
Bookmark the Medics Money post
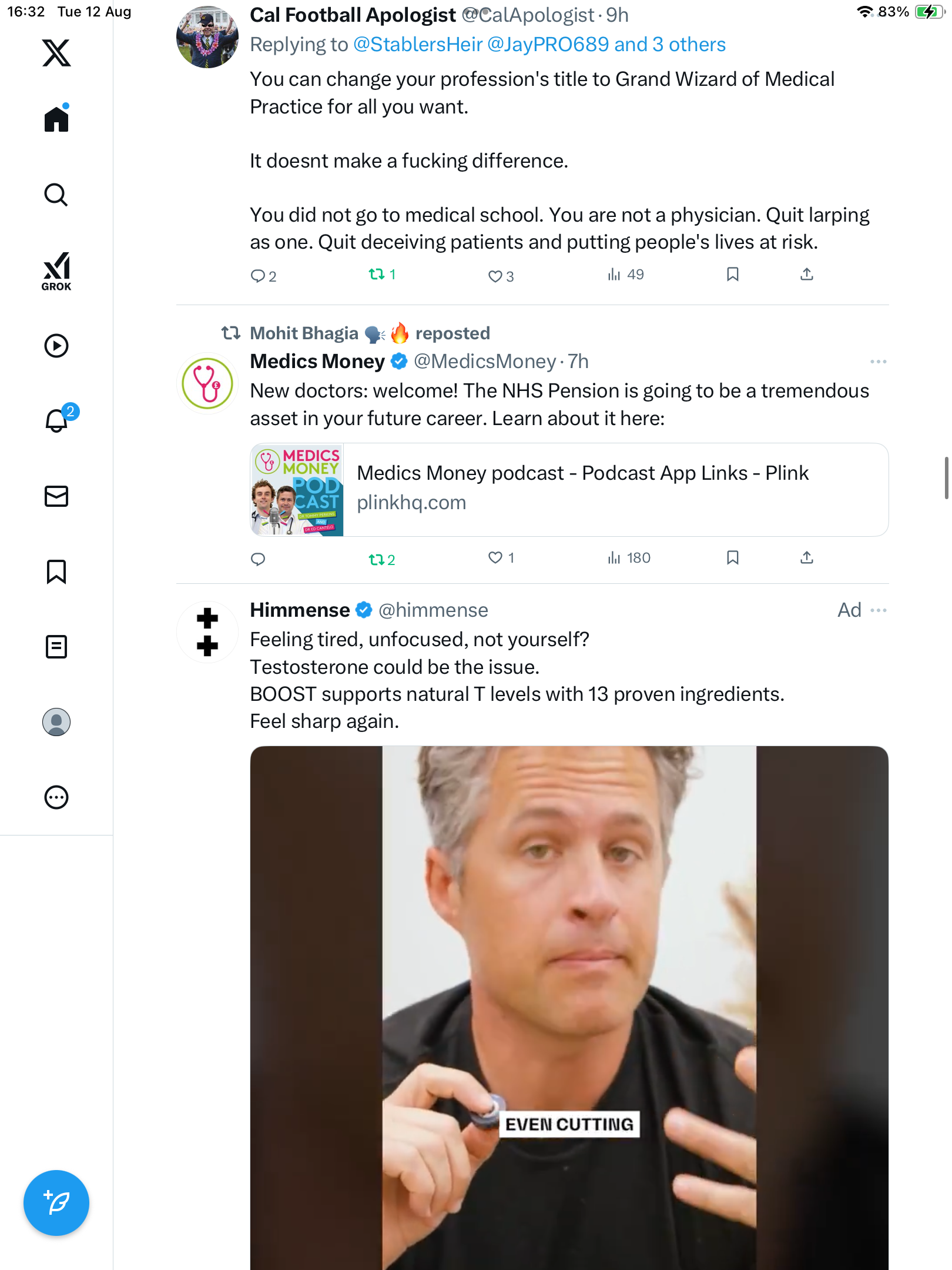click(x=732, y=557)
